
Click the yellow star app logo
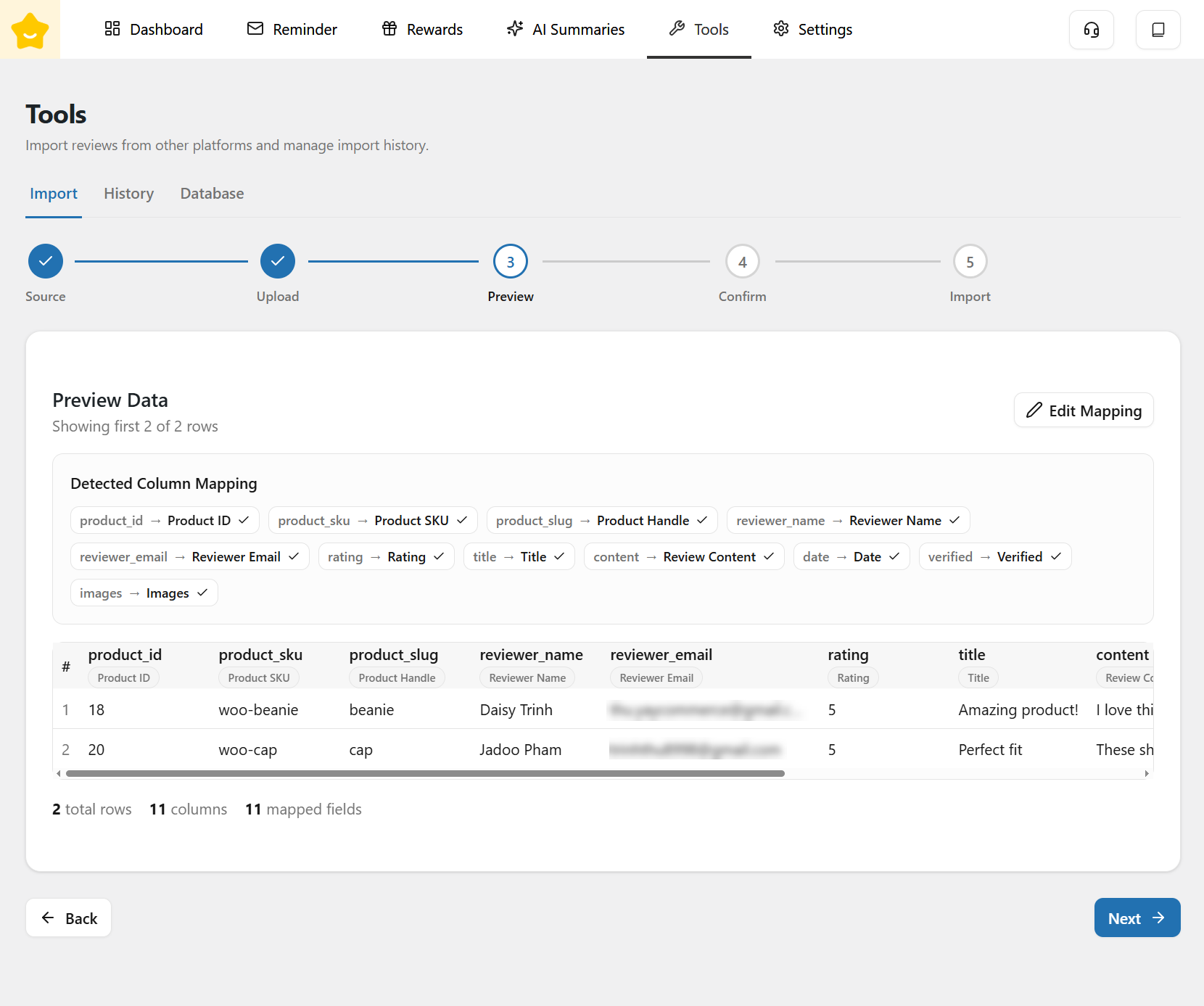tap(30, 30)
